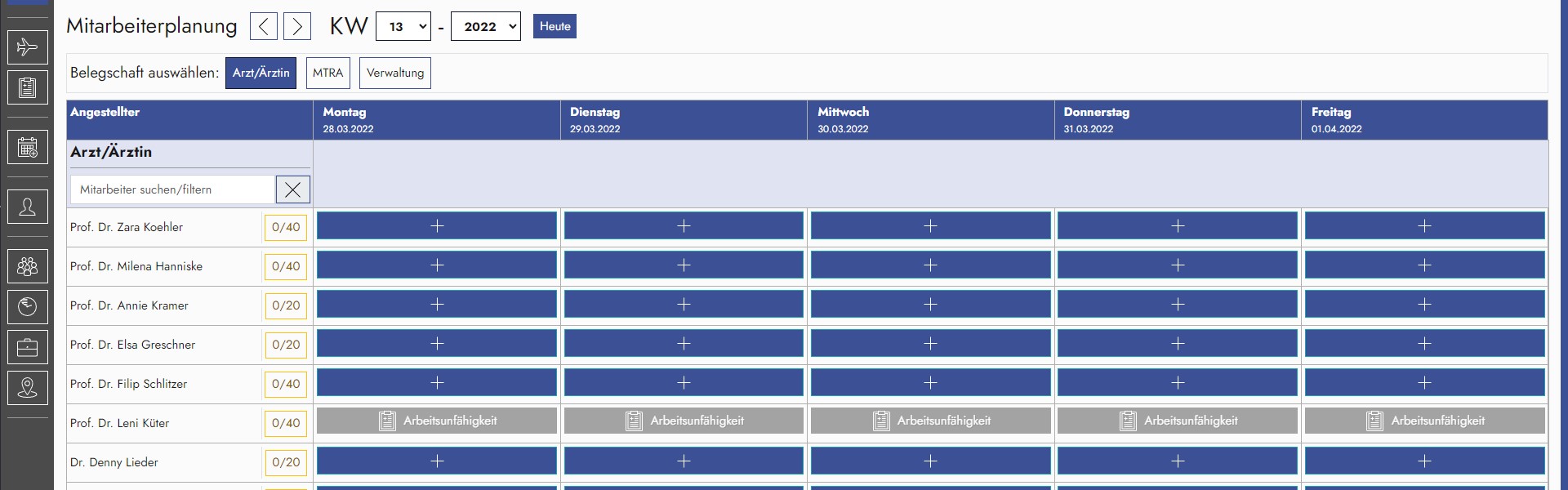The image size is (1568, 490).
Task: Open the calendar week number dropdown
Action: [x=403, y=27]
